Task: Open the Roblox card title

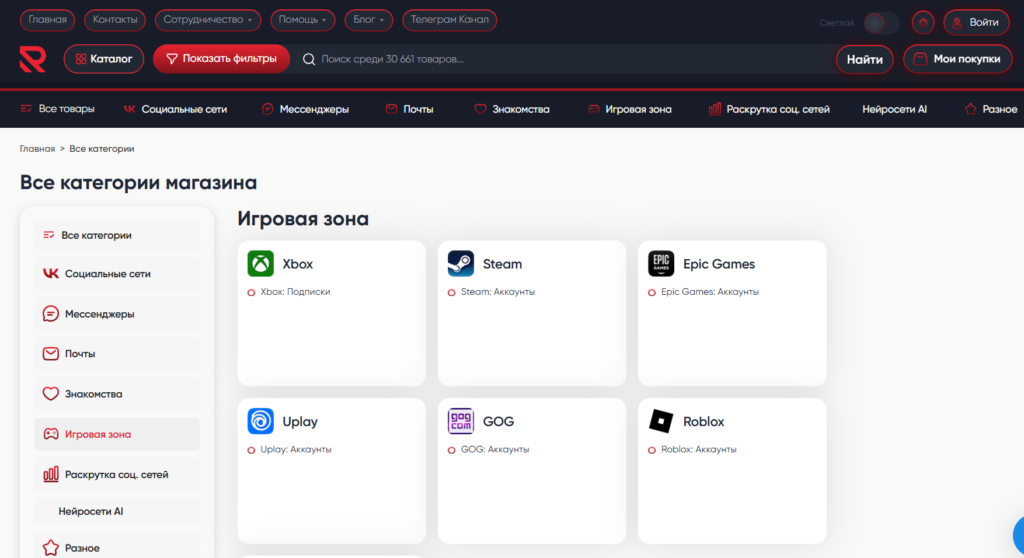Action: (x=703, y=421)
